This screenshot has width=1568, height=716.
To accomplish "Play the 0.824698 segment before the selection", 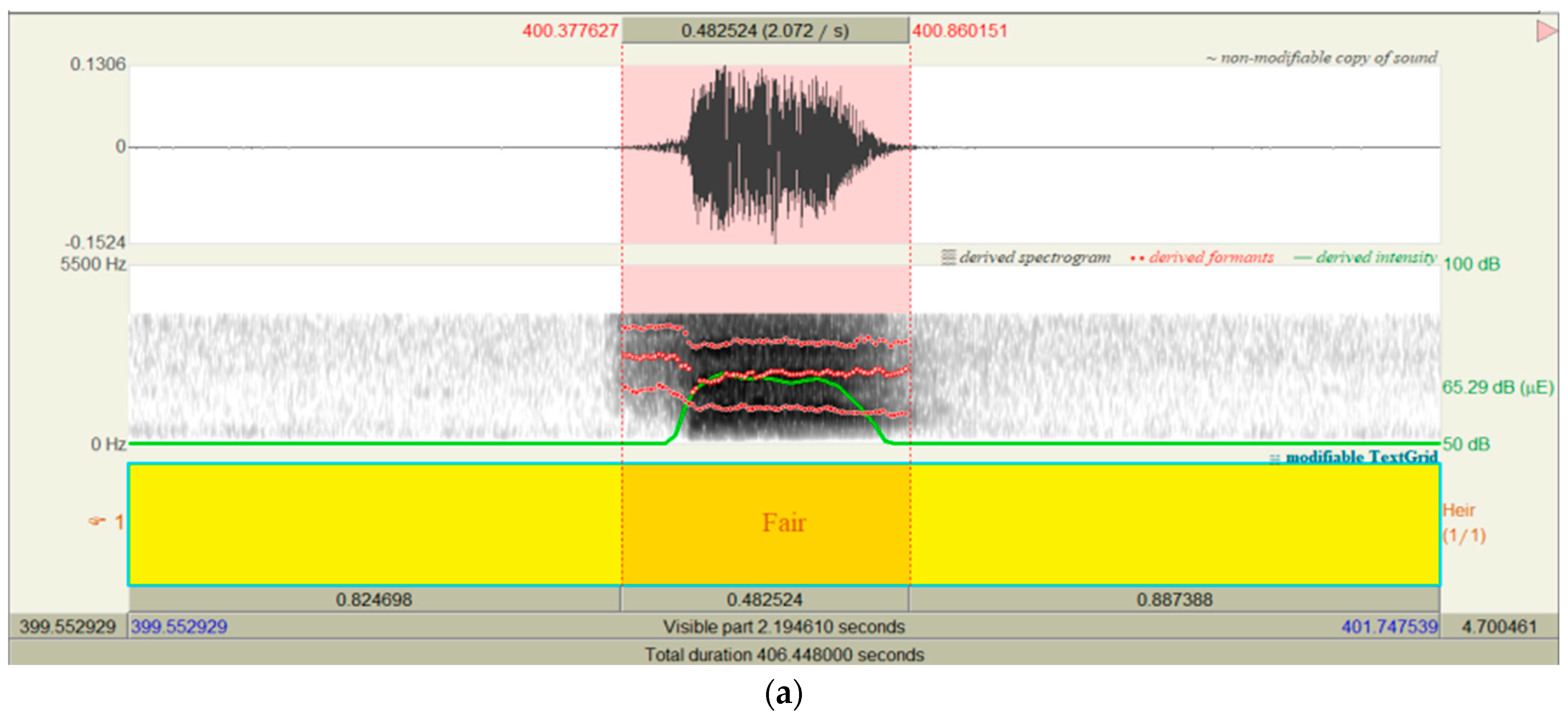I will pos(374,600).
